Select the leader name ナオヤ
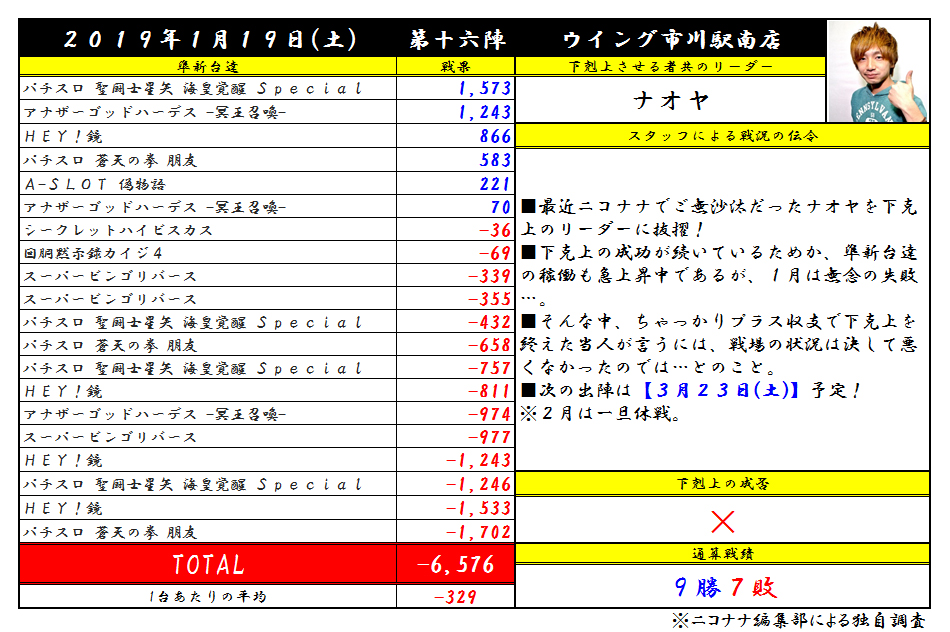 click(x=671, y=100)
